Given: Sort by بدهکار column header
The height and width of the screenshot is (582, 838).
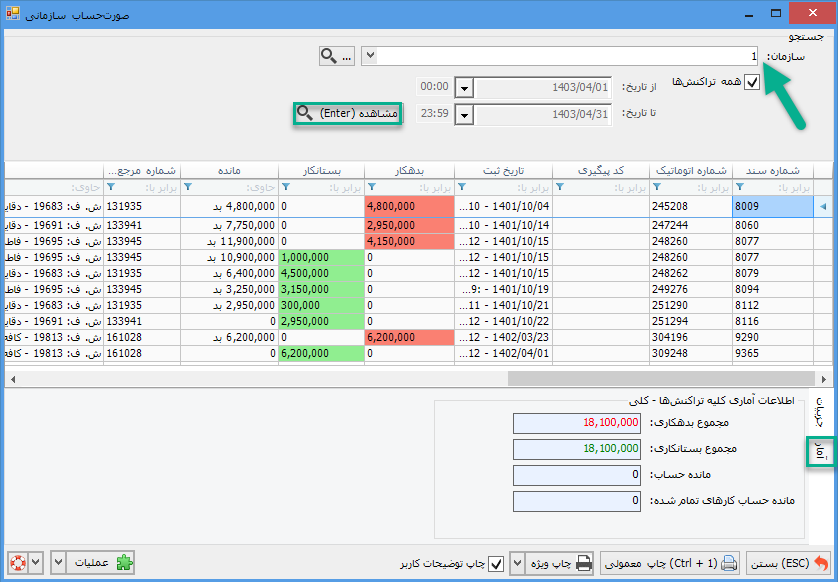Looking at the screenshot, I should point(409,170).
